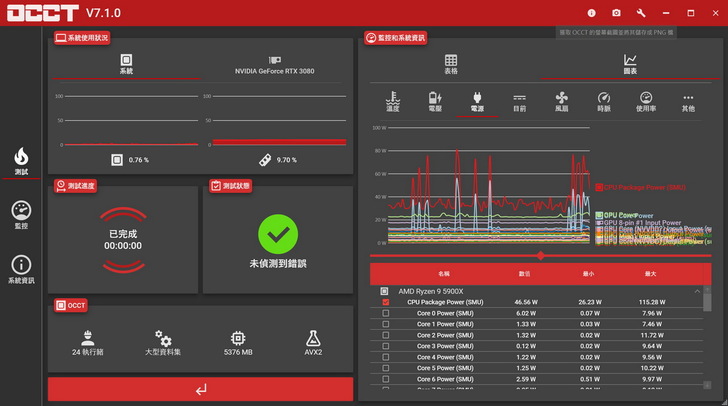Image resolution: width=728 pixels, height=406 pixels.
Task: Click the diamond handle on graph timeline slider
Action: [x=540, y=255]
